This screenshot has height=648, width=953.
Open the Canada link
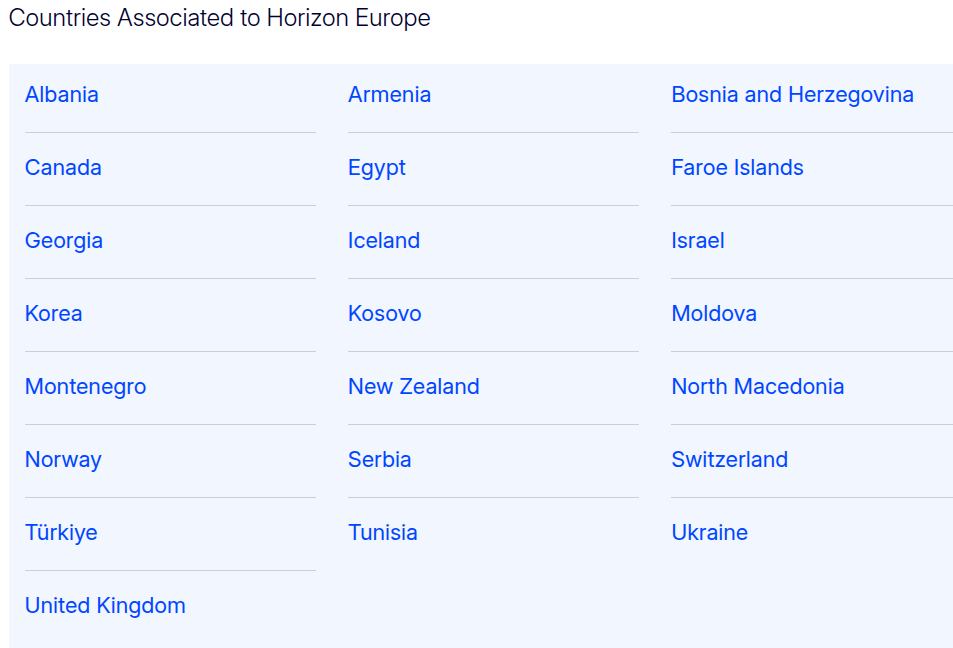tap(63, 168)
